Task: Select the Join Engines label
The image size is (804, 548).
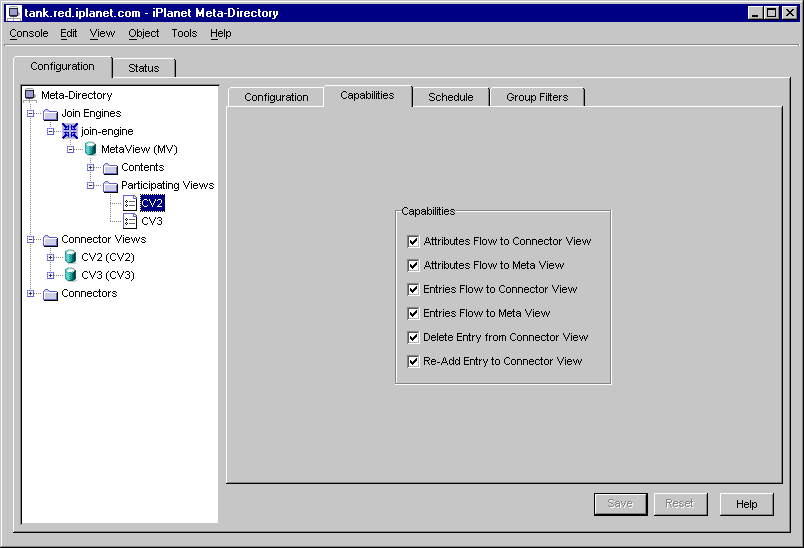Action: pos(91,113)
